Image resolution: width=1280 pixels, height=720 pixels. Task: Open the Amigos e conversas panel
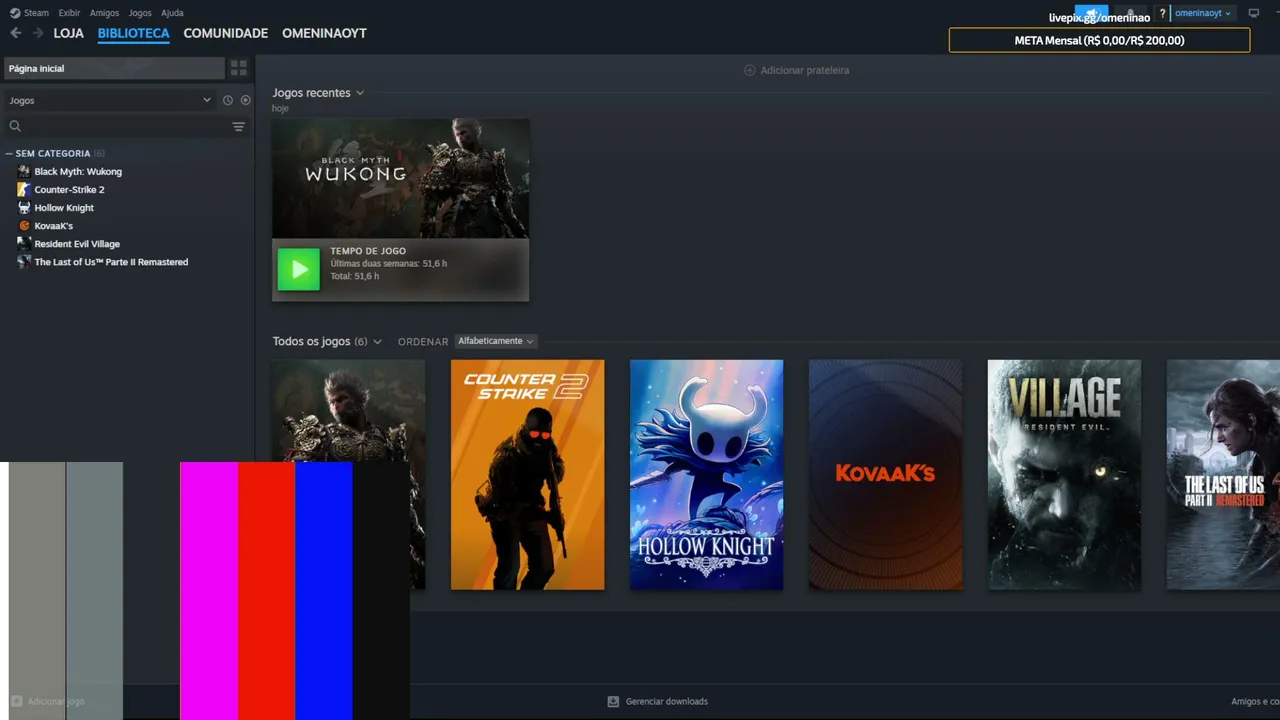(x=1255, y=702)
